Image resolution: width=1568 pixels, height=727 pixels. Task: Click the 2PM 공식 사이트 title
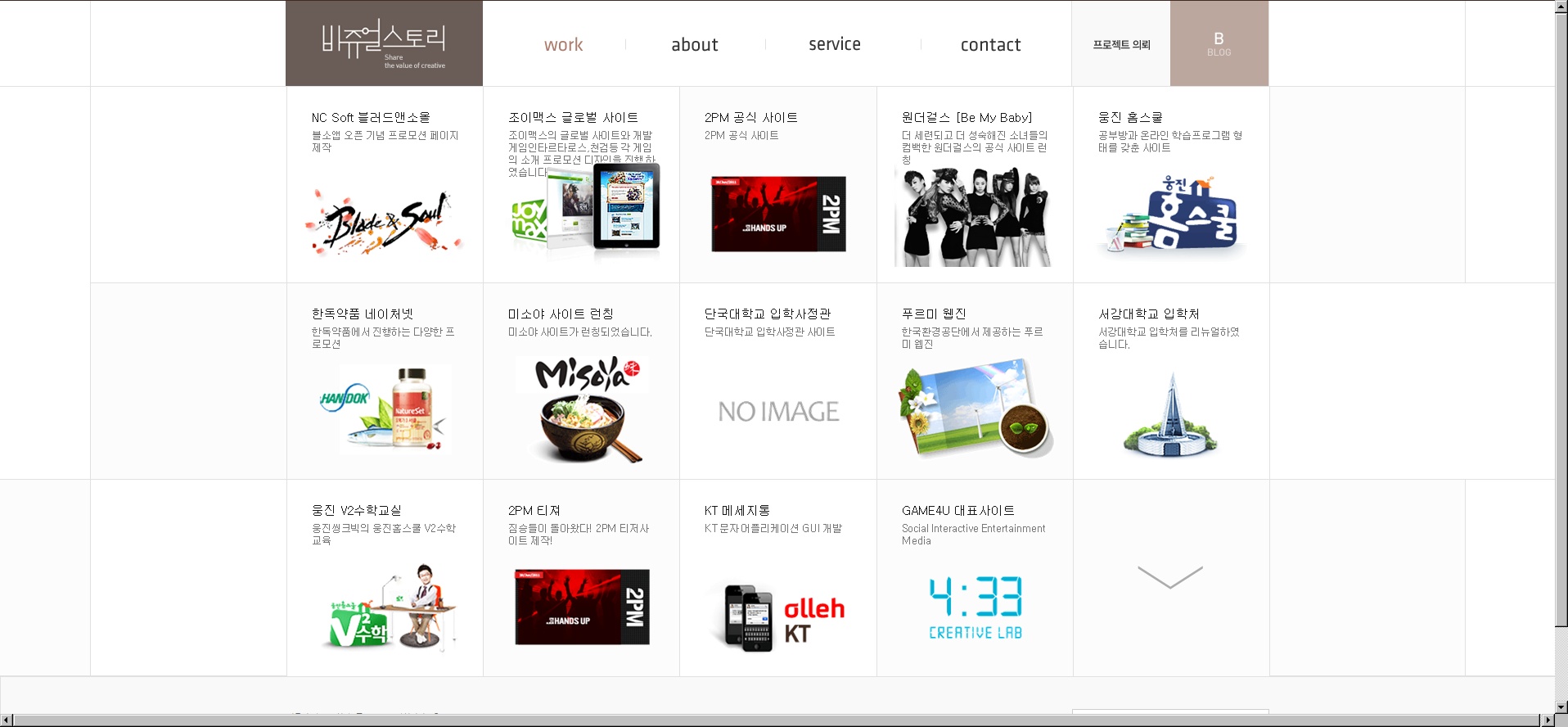pyautogui.click(x=751, y=118)
